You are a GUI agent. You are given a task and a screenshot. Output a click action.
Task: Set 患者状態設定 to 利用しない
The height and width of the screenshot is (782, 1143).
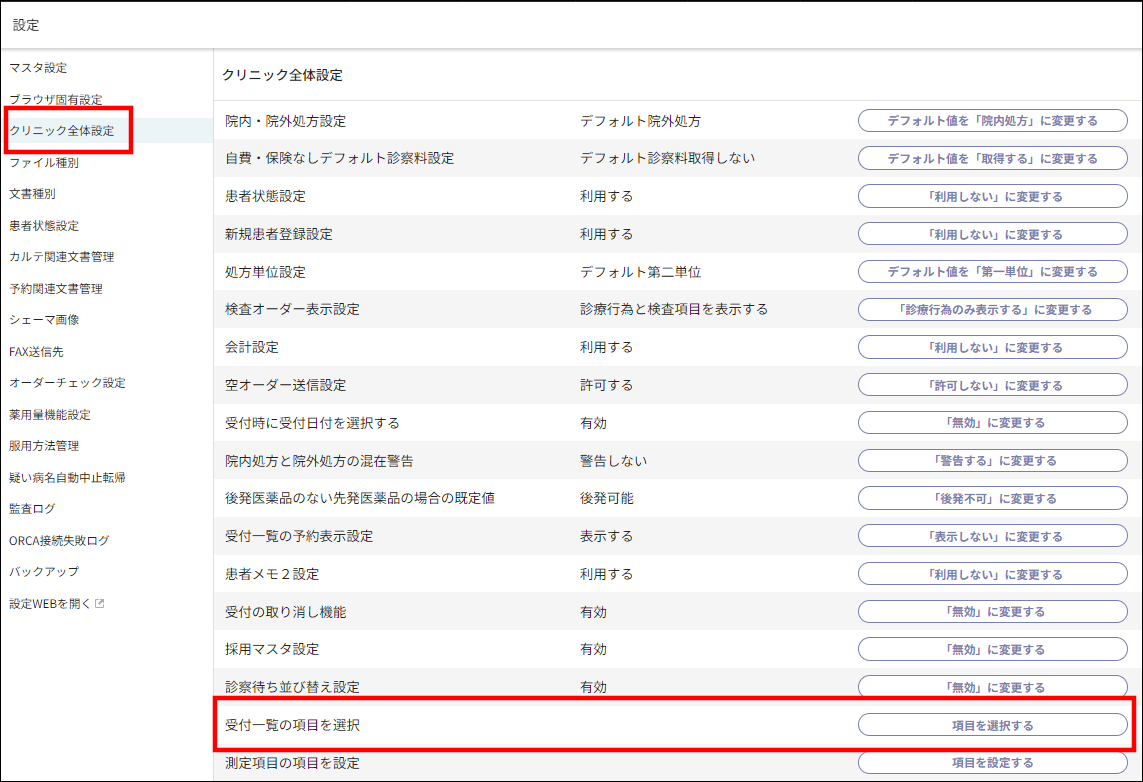point(992,195)
